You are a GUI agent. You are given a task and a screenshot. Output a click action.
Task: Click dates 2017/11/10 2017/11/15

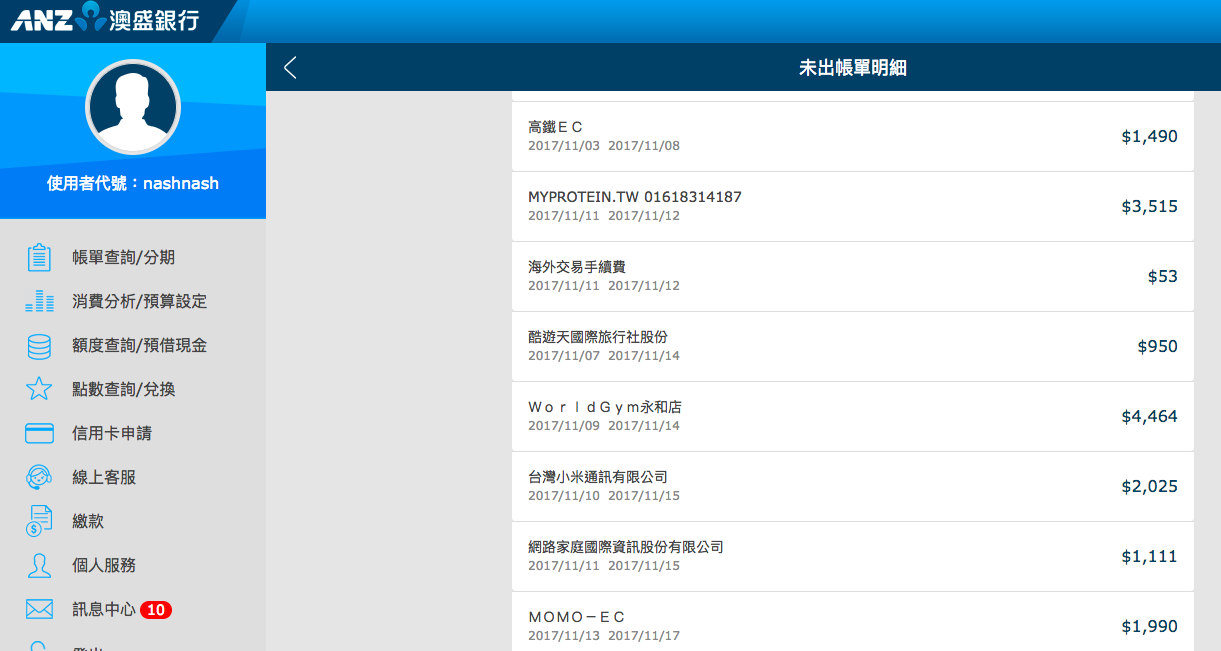point(604,496)
